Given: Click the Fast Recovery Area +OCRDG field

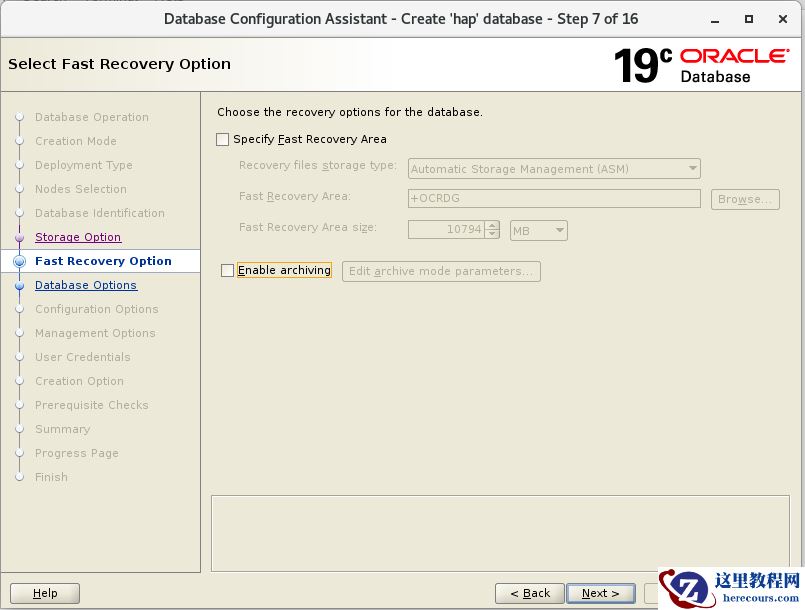Looking at the screenshot, I should (x=554, y=199).
